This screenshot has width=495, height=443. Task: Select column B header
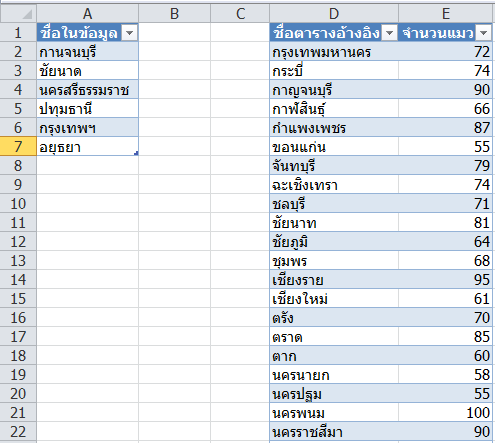pyautogui.click(x=174, y=14)
